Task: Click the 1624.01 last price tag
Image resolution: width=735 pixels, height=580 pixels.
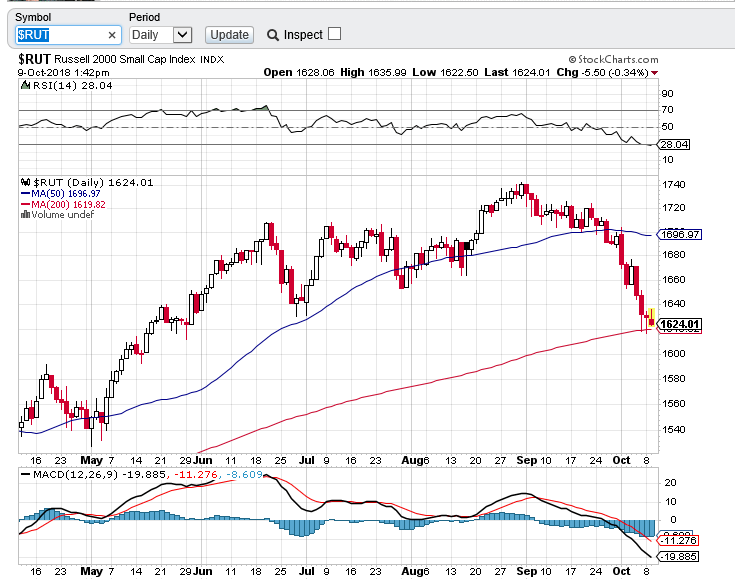Action: 680,324
